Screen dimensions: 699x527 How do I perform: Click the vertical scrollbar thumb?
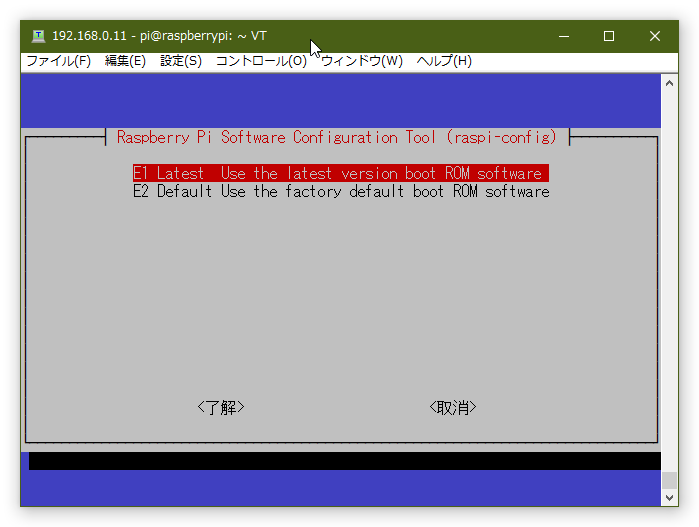[669, 481]
